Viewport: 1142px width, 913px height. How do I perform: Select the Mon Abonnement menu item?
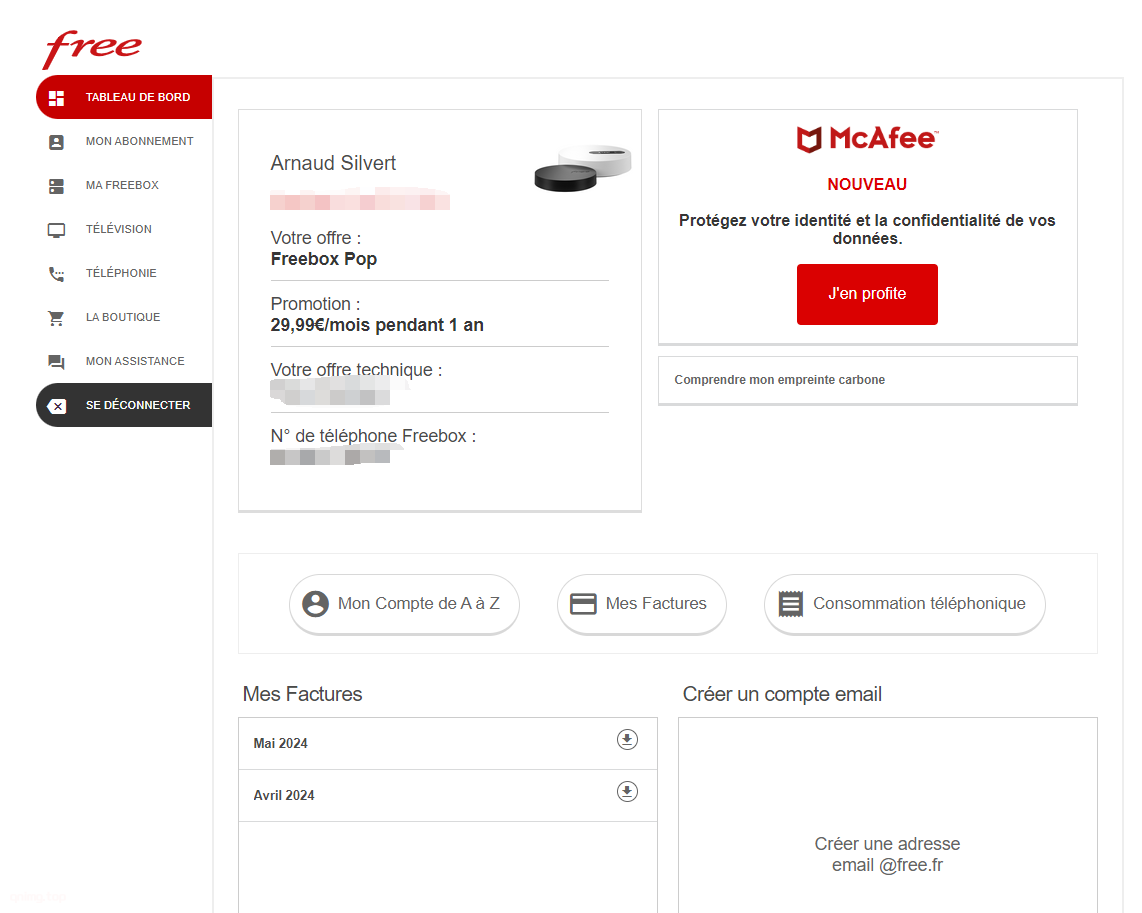(x=124, y=141)
